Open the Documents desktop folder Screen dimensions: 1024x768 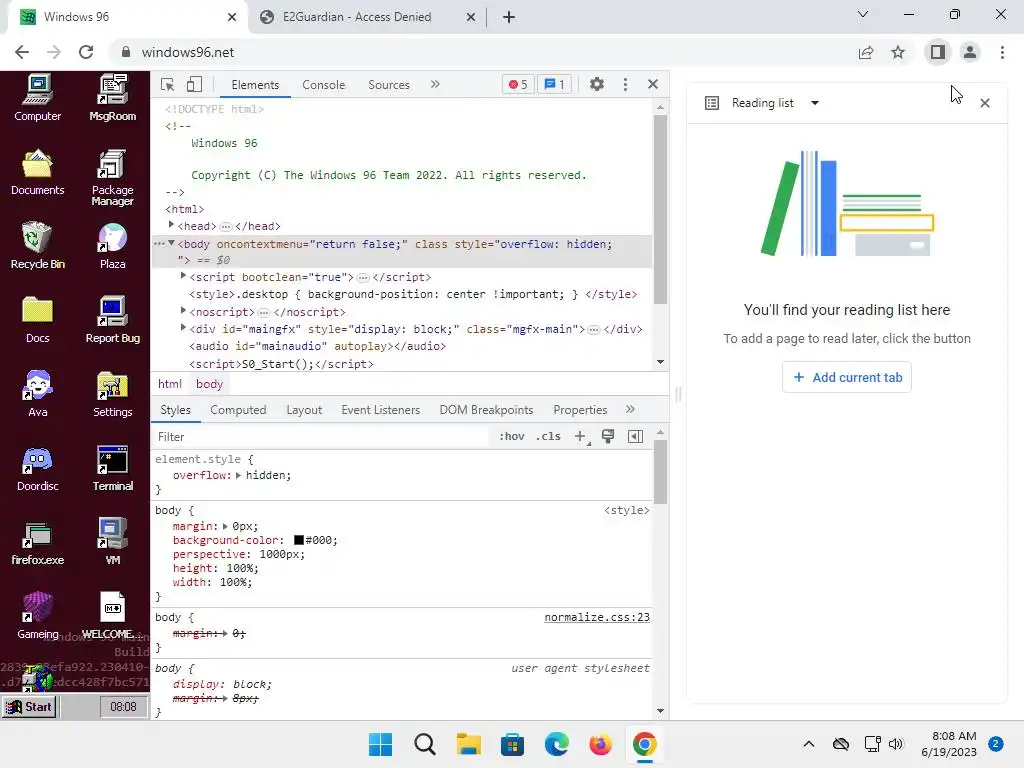[37, 172]
